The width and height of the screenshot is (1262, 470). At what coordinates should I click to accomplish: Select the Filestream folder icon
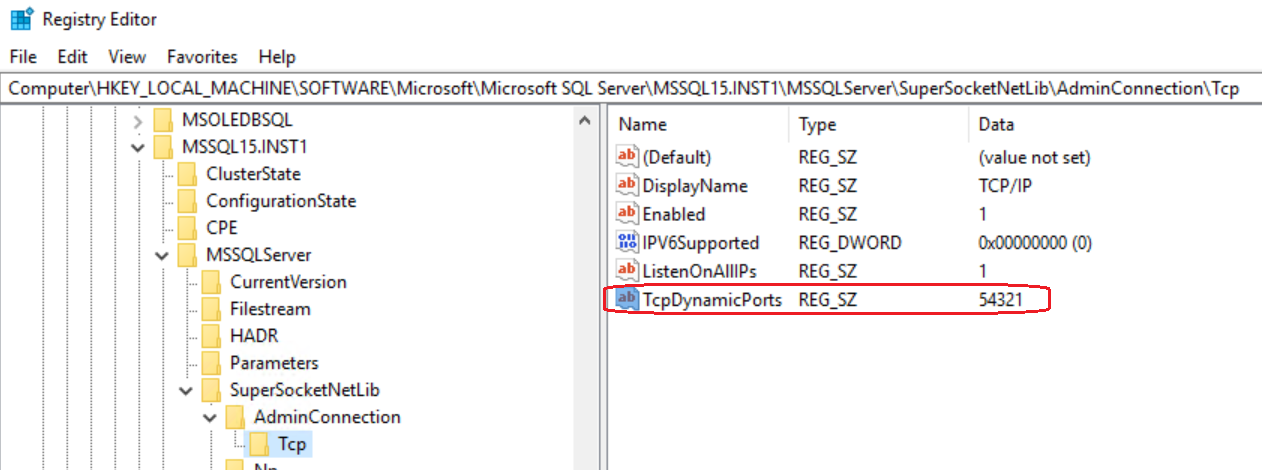pyautogui.click(x=212, y=309)
